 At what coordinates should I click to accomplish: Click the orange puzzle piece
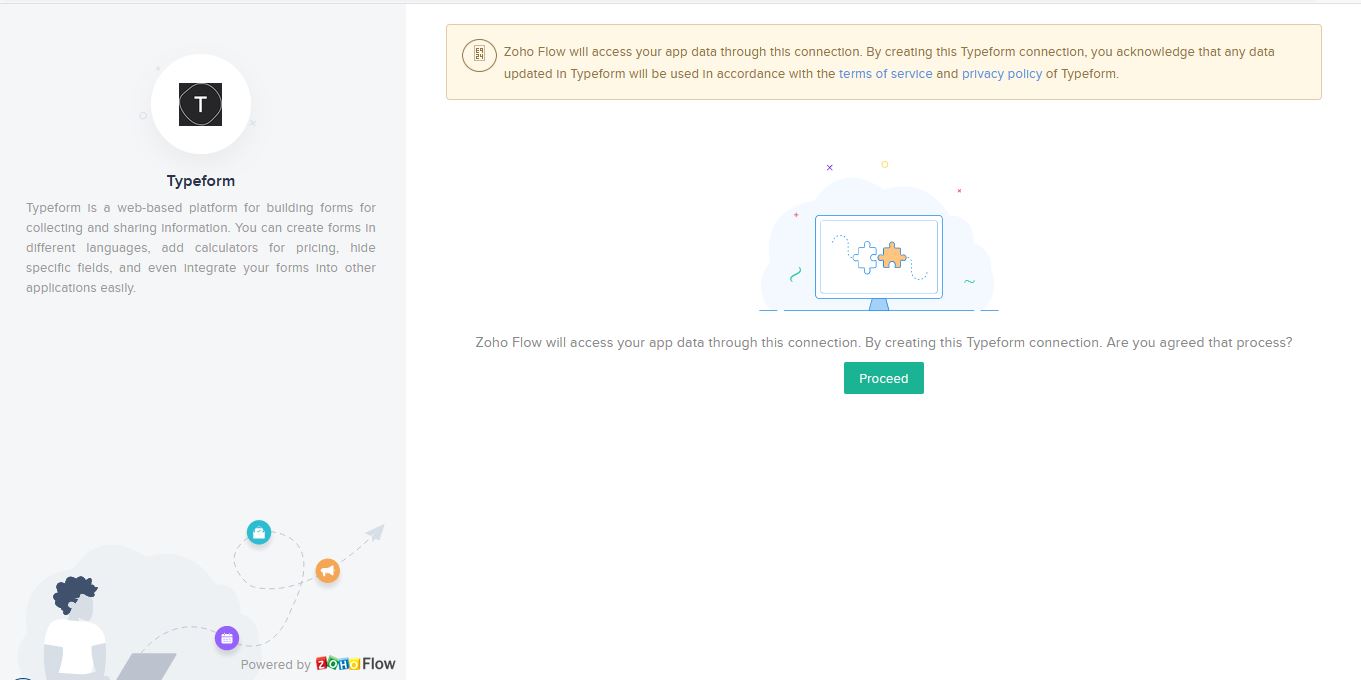click(x=892, y=256)
